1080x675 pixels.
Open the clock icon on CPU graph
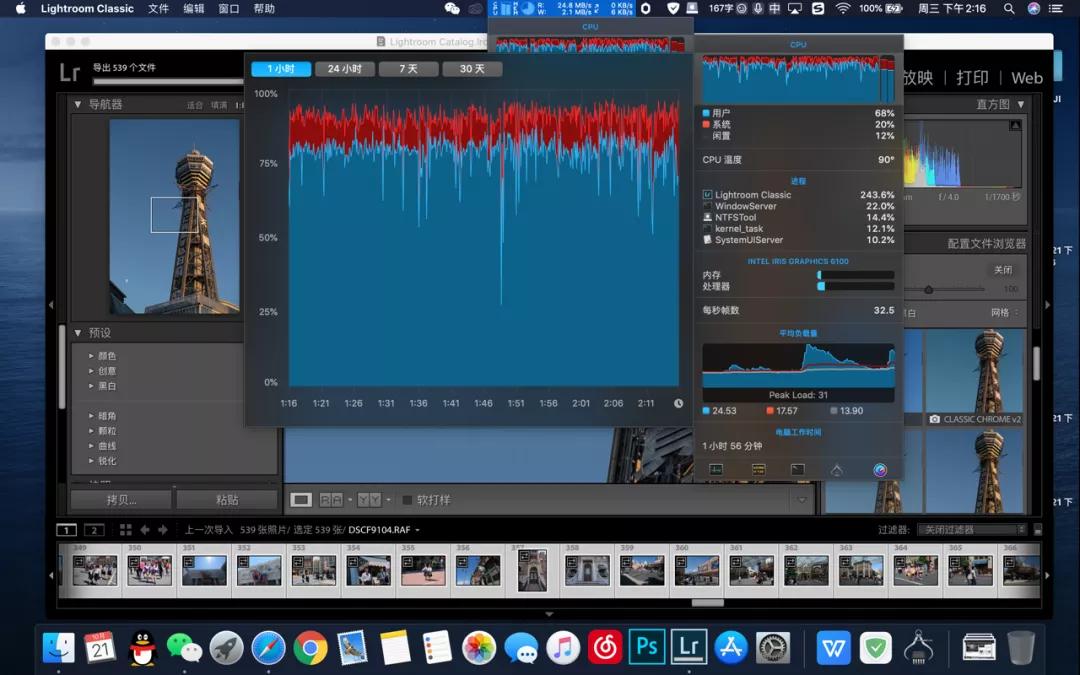678,404
